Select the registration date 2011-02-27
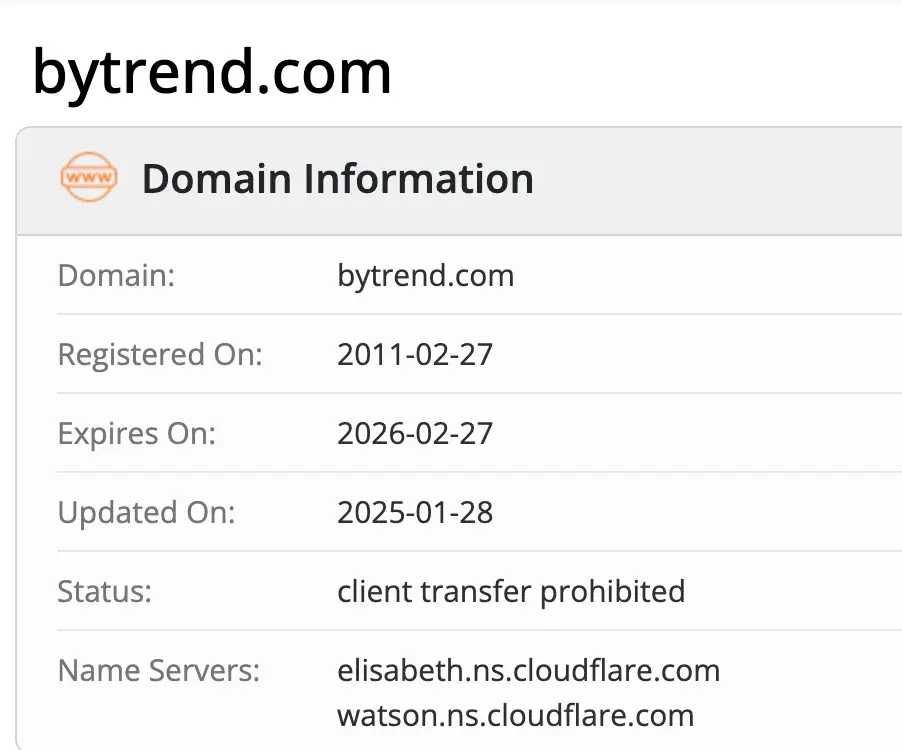This screenshot has height=750, width=902. pyautogui.click(x=415, y=354)
